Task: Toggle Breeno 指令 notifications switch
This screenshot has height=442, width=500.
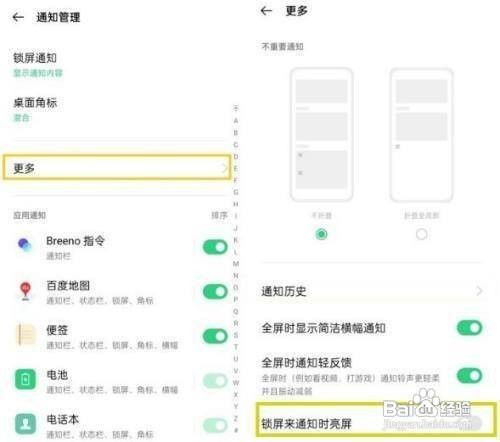Action: (215, 247)
